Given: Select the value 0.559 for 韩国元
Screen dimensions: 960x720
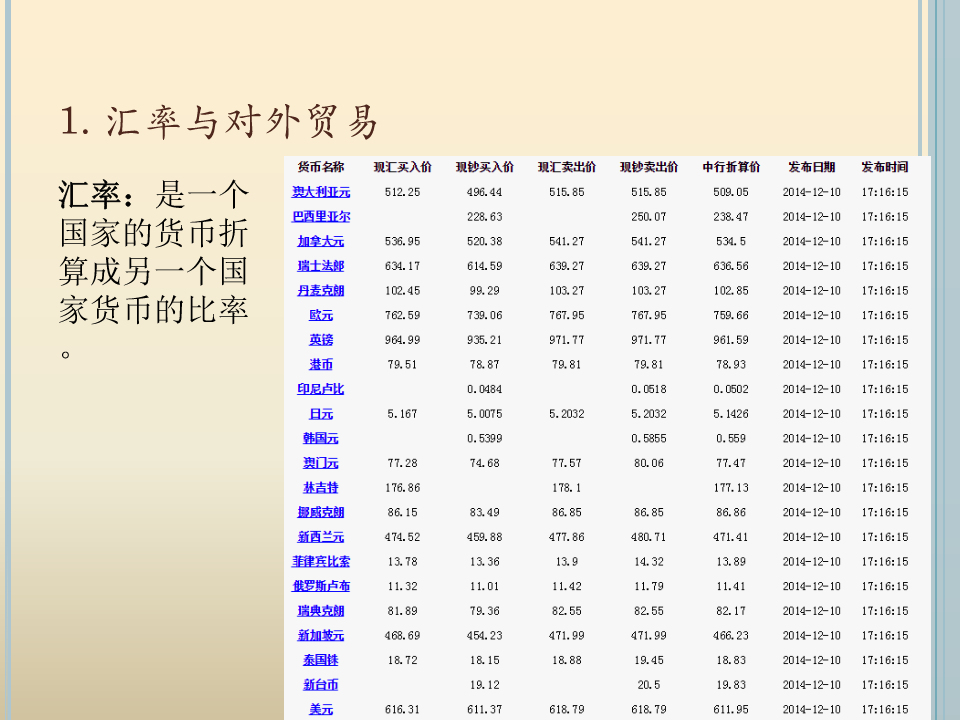Looking at the screenshot, I should click(x=731, y=438).
